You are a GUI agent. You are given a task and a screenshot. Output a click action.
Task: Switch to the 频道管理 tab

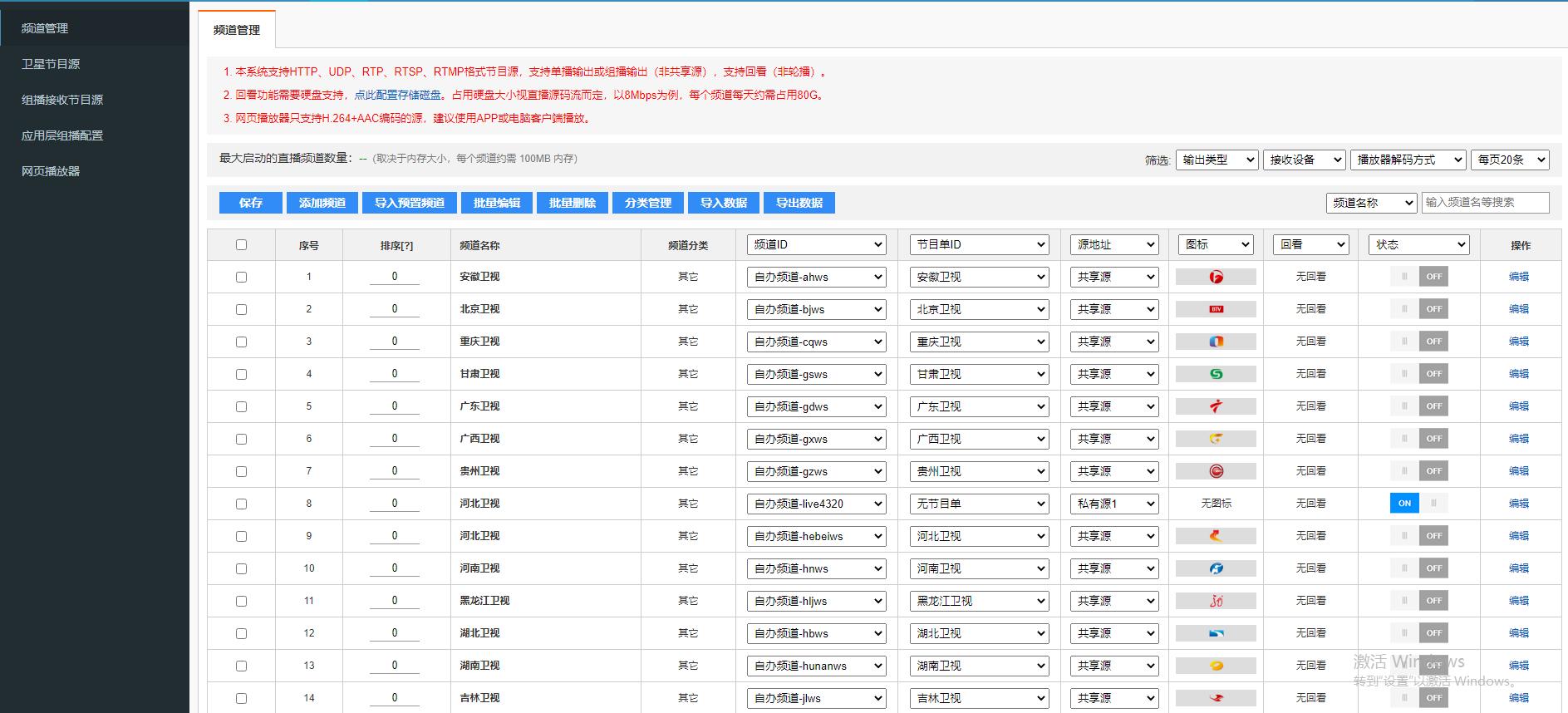[237, 30]
